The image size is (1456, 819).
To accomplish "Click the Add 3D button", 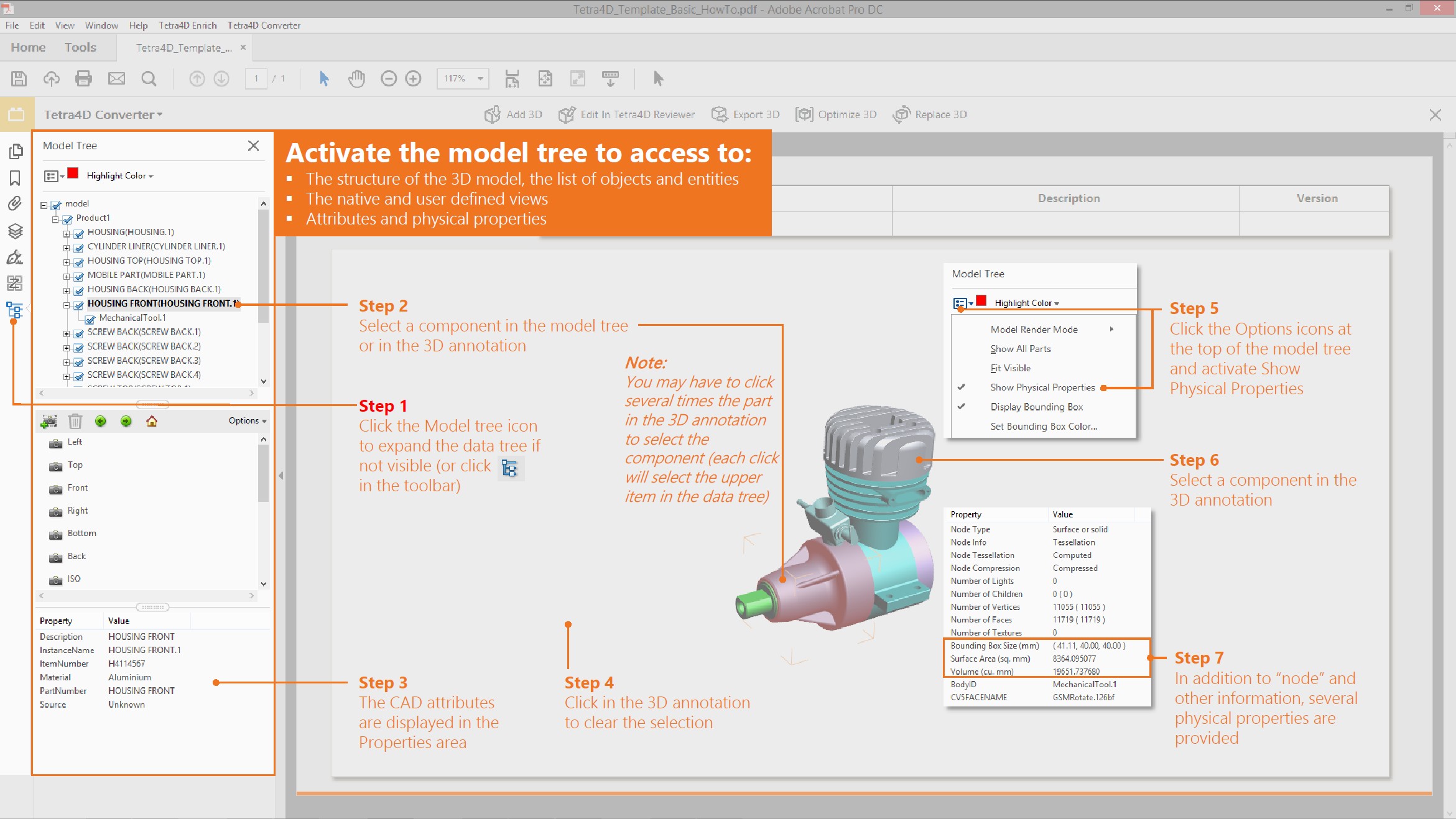I will point(513,114).
